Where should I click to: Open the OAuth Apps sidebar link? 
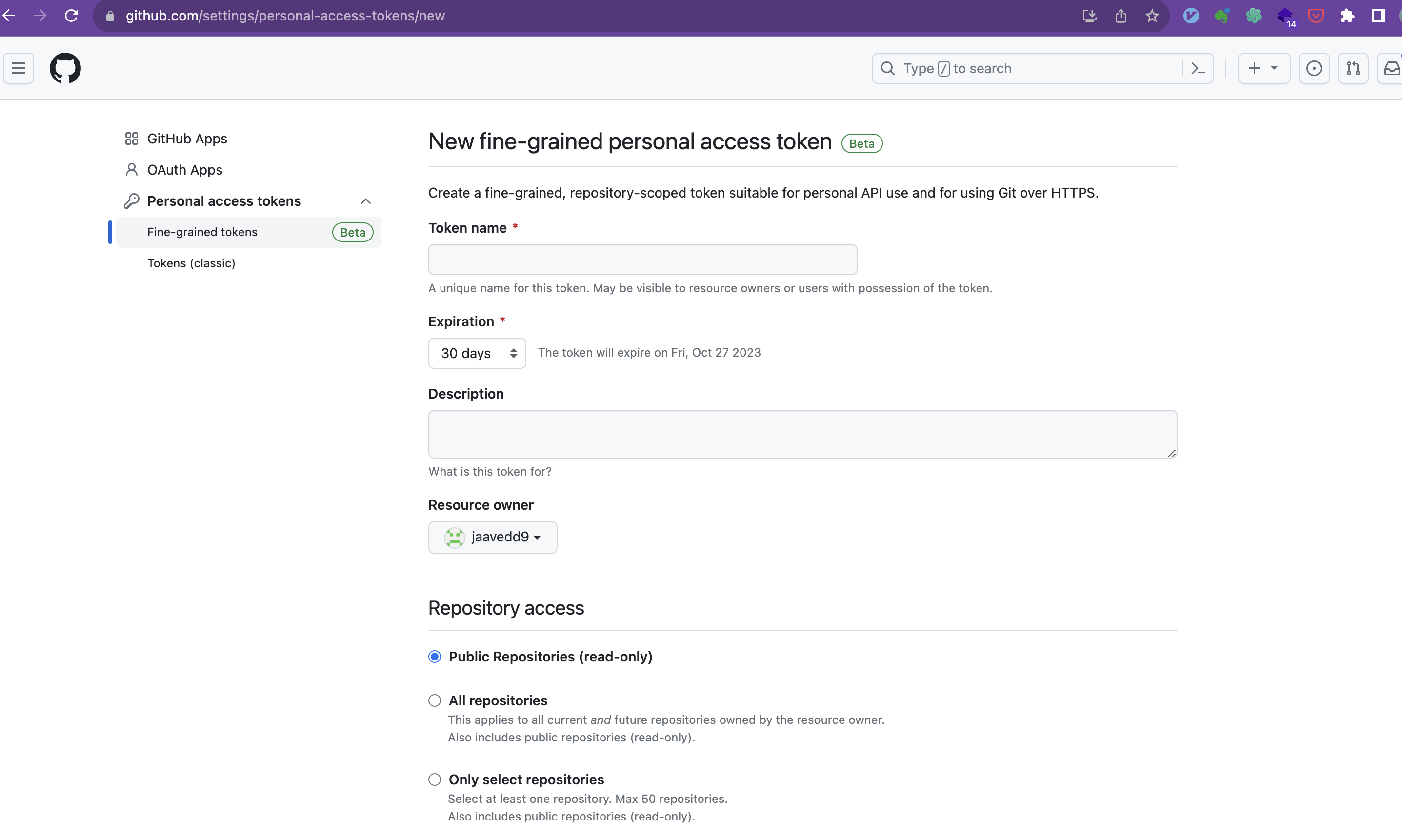click(x=184, y=170)
